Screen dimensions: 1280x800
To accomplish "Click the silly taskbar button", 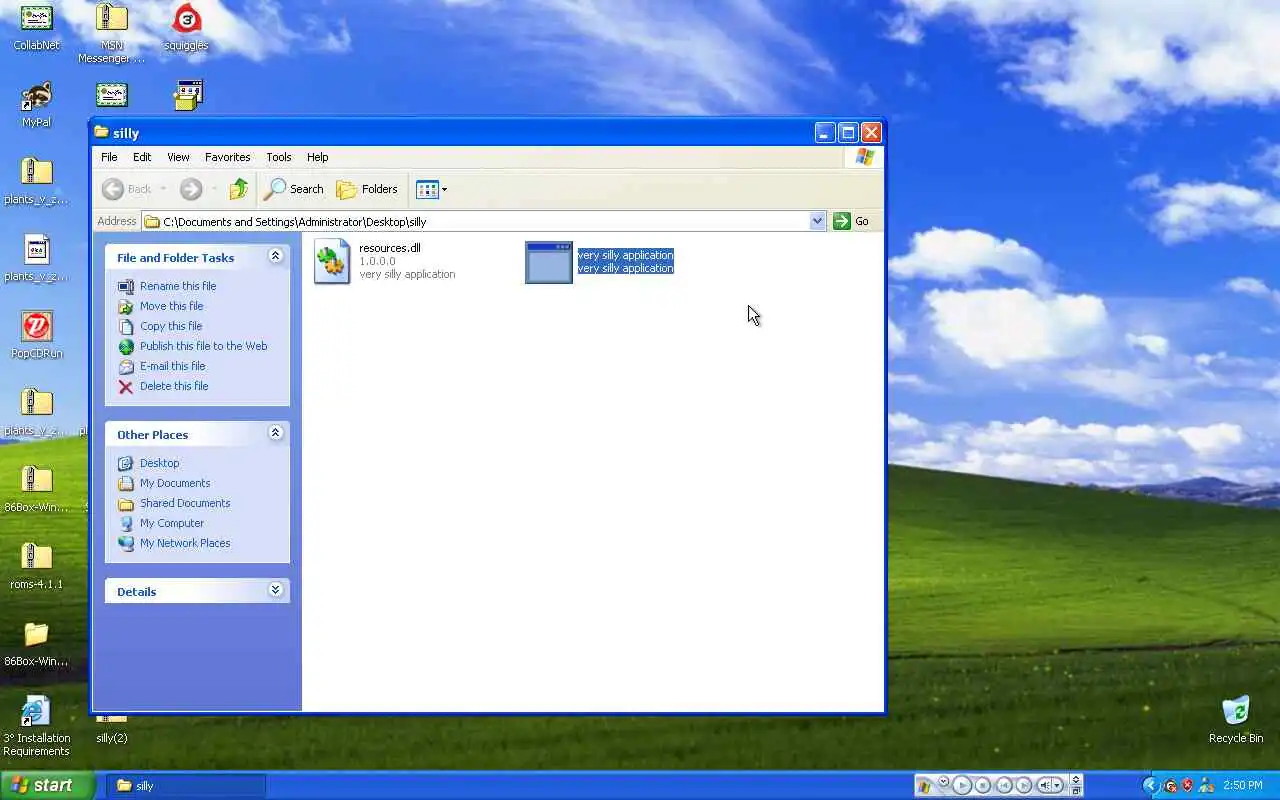I will point(186,785).
